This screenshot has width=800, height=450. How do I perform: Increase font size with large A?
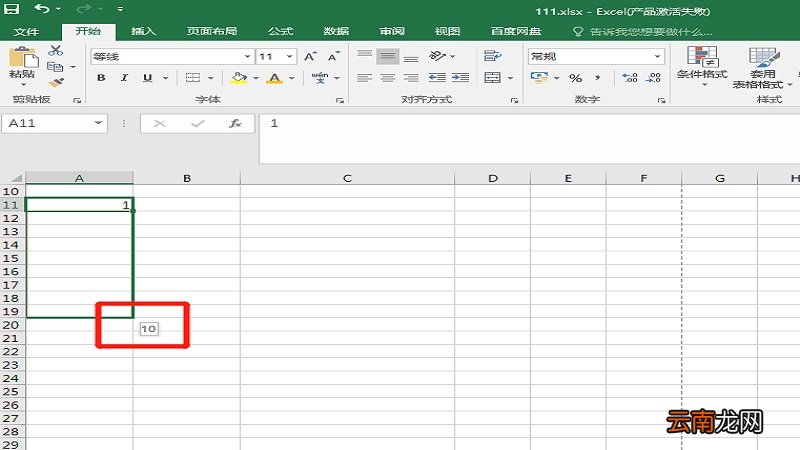[x=310, y=56]
